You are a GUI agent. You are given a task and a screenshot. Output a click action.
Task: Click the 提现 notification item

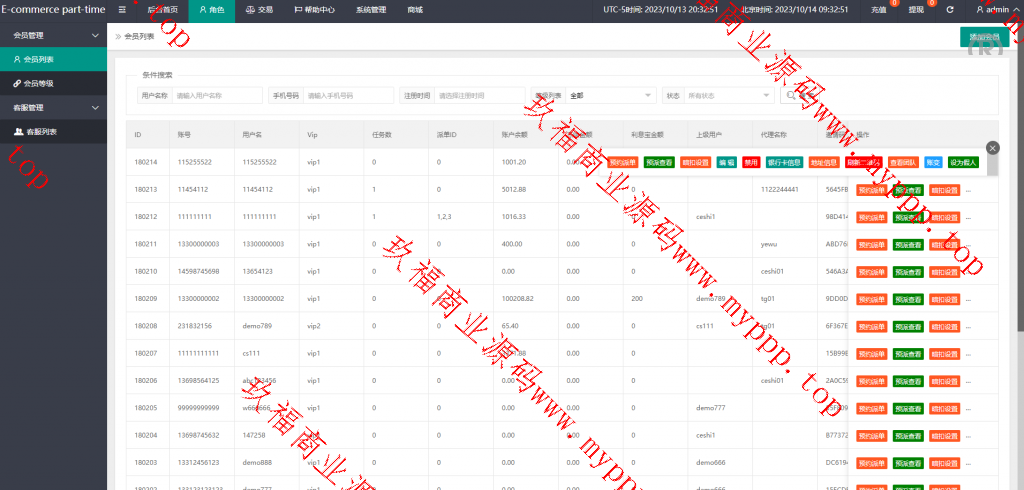tap(917, 9)
